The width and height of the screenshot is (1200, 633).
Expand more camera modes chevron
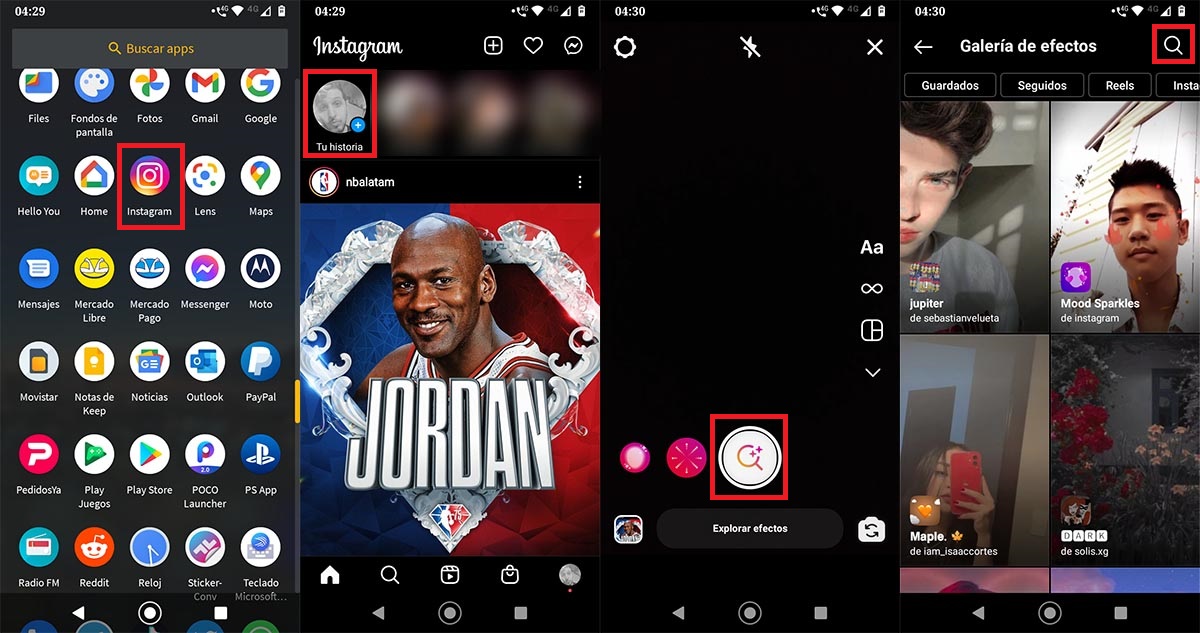(872, 372)
